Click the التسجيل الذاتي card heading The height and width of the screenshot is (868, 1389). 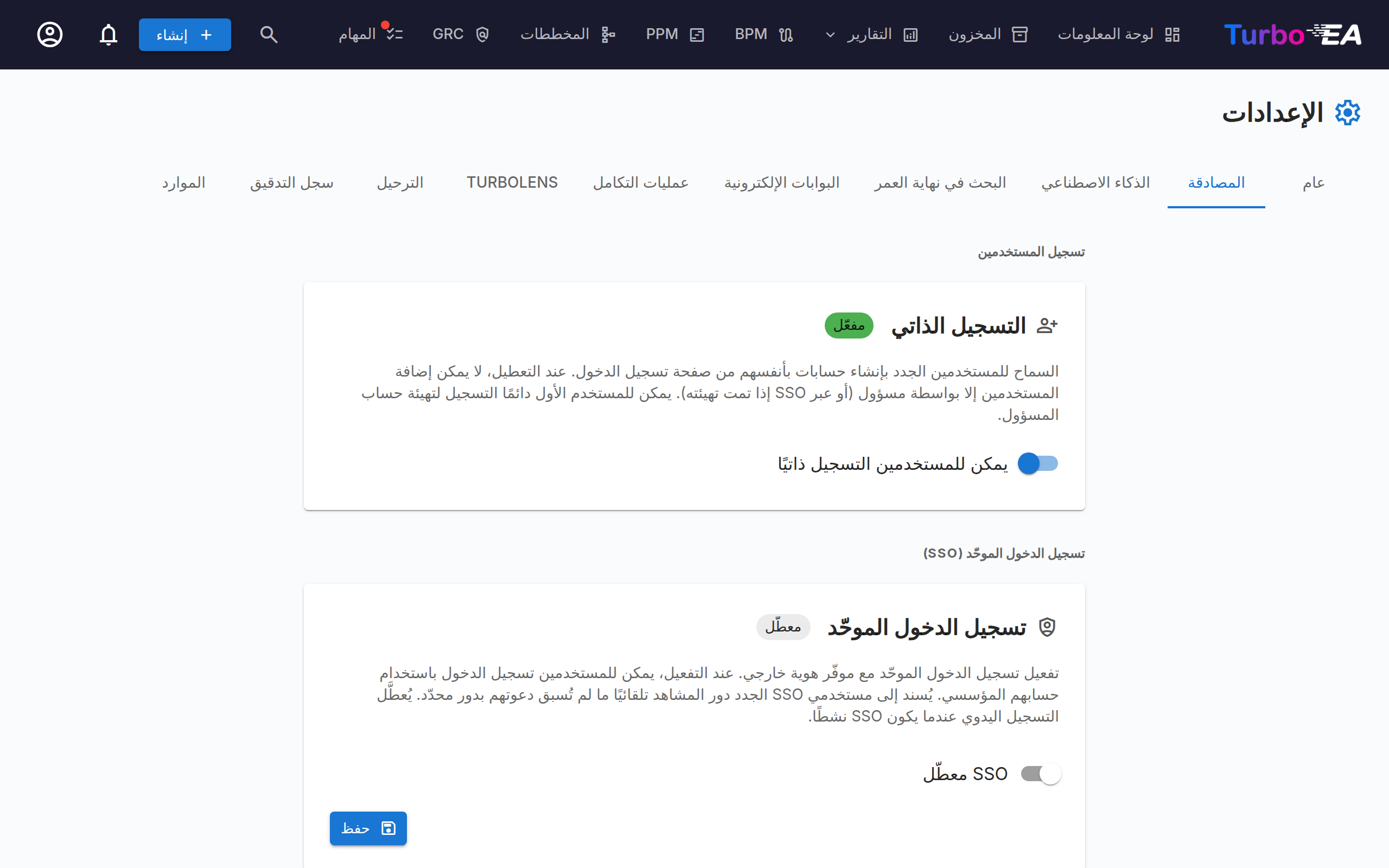point(958,326)
